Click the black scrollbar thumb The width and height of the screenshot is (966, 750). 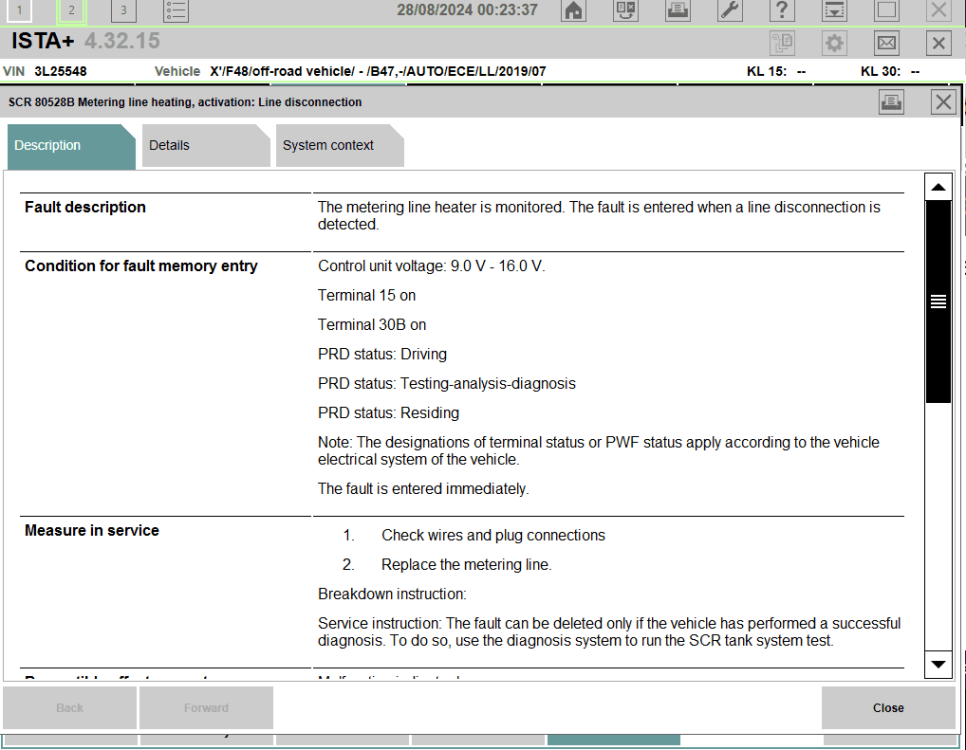click(938, 302)
